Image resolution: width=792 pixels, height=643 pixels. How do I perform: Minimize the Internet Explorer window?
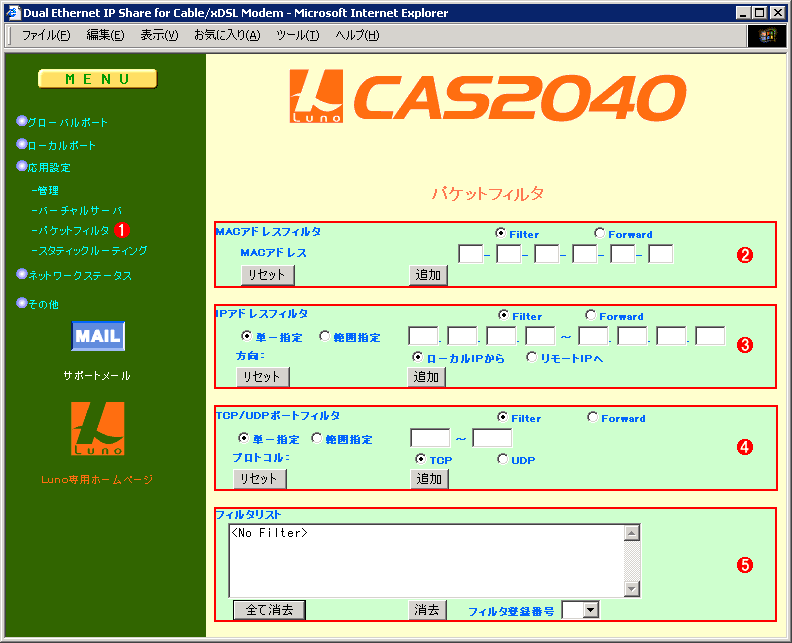pyautogui.click(x=742, y=13)
